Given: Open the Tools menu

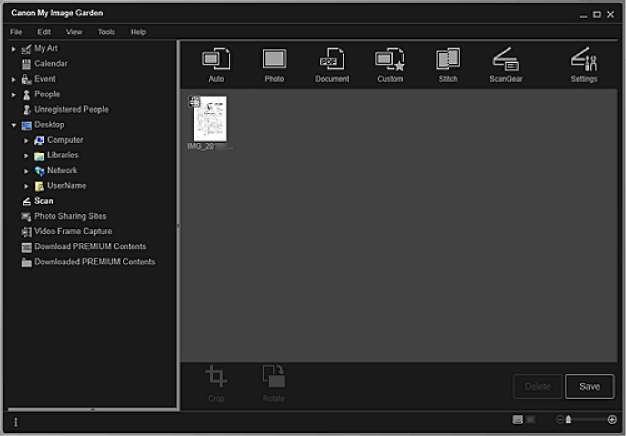Looking at the screenshot, I should [x=106, y=32].
